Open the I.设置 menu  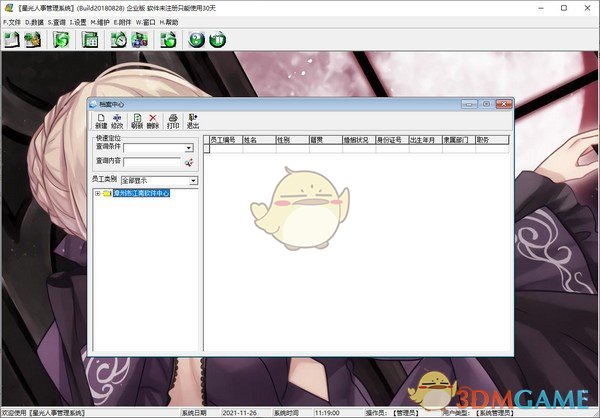pyautogui.click(x=78, y=23)
